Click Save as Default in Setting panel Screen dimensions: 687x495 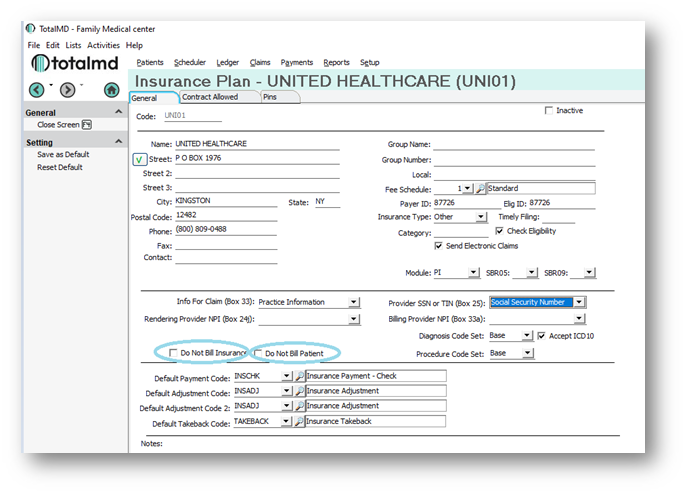point(63,155)
